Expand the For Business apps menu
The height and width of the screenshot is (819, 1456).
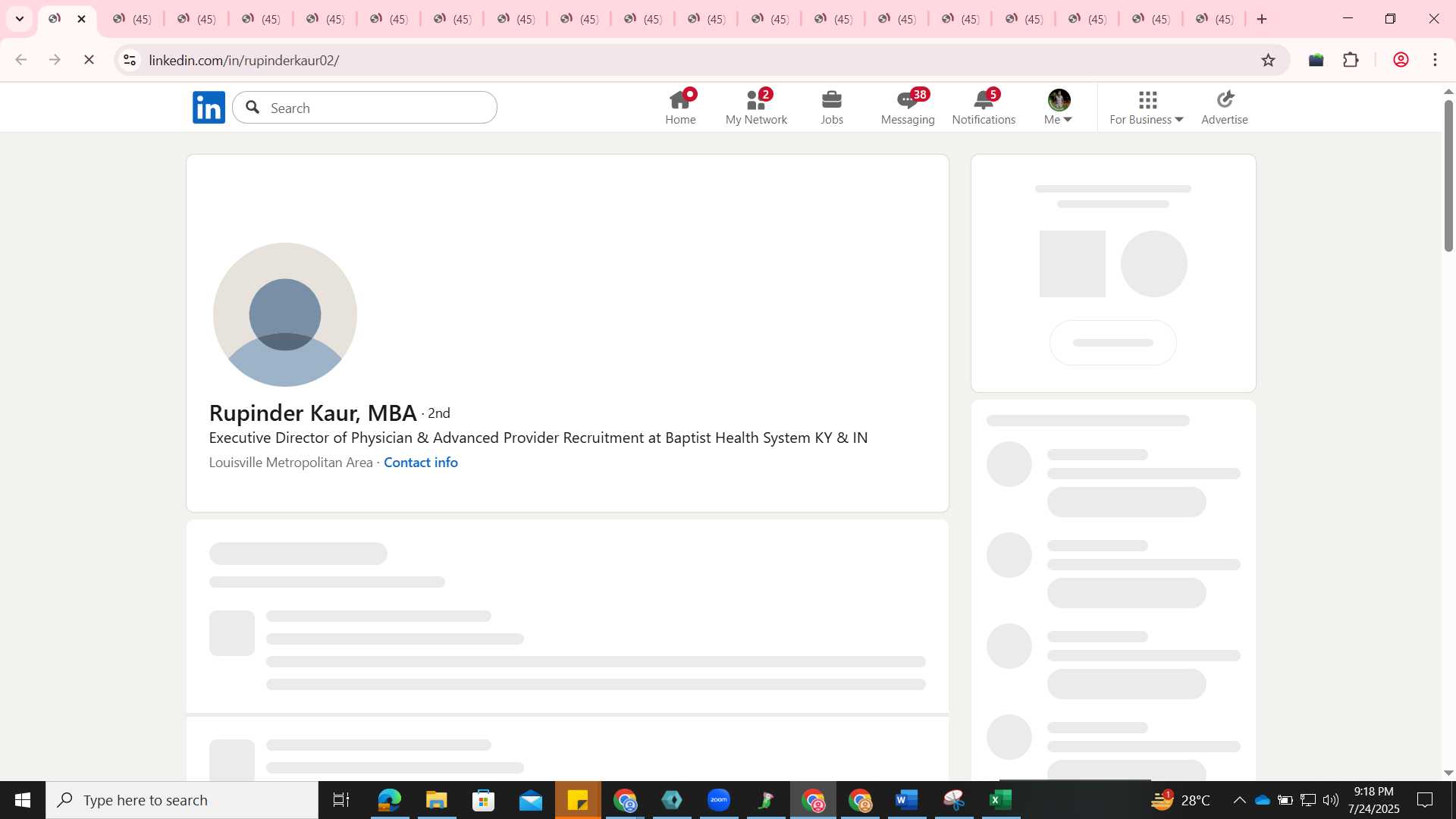[1147, 107]
